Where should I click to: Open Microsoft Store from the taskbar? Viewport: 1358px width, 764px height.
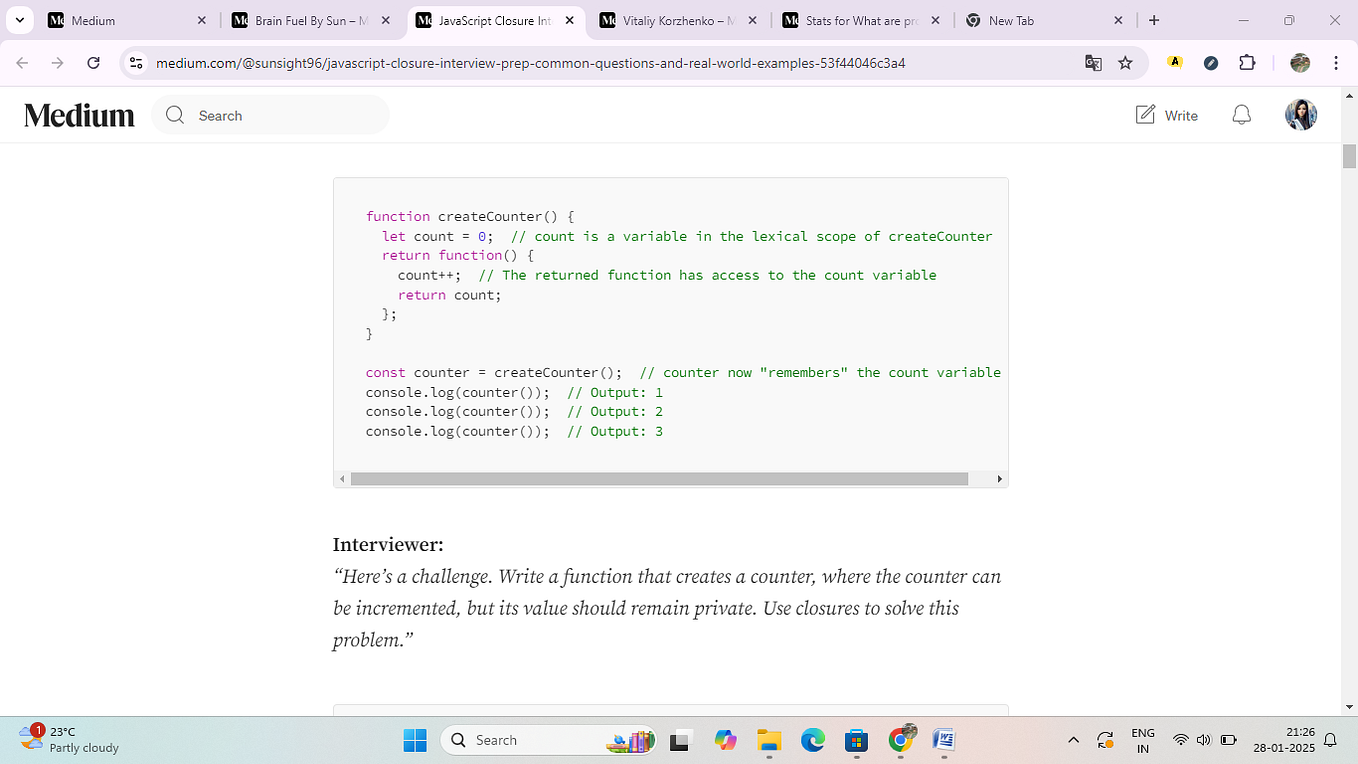(856, 740)
